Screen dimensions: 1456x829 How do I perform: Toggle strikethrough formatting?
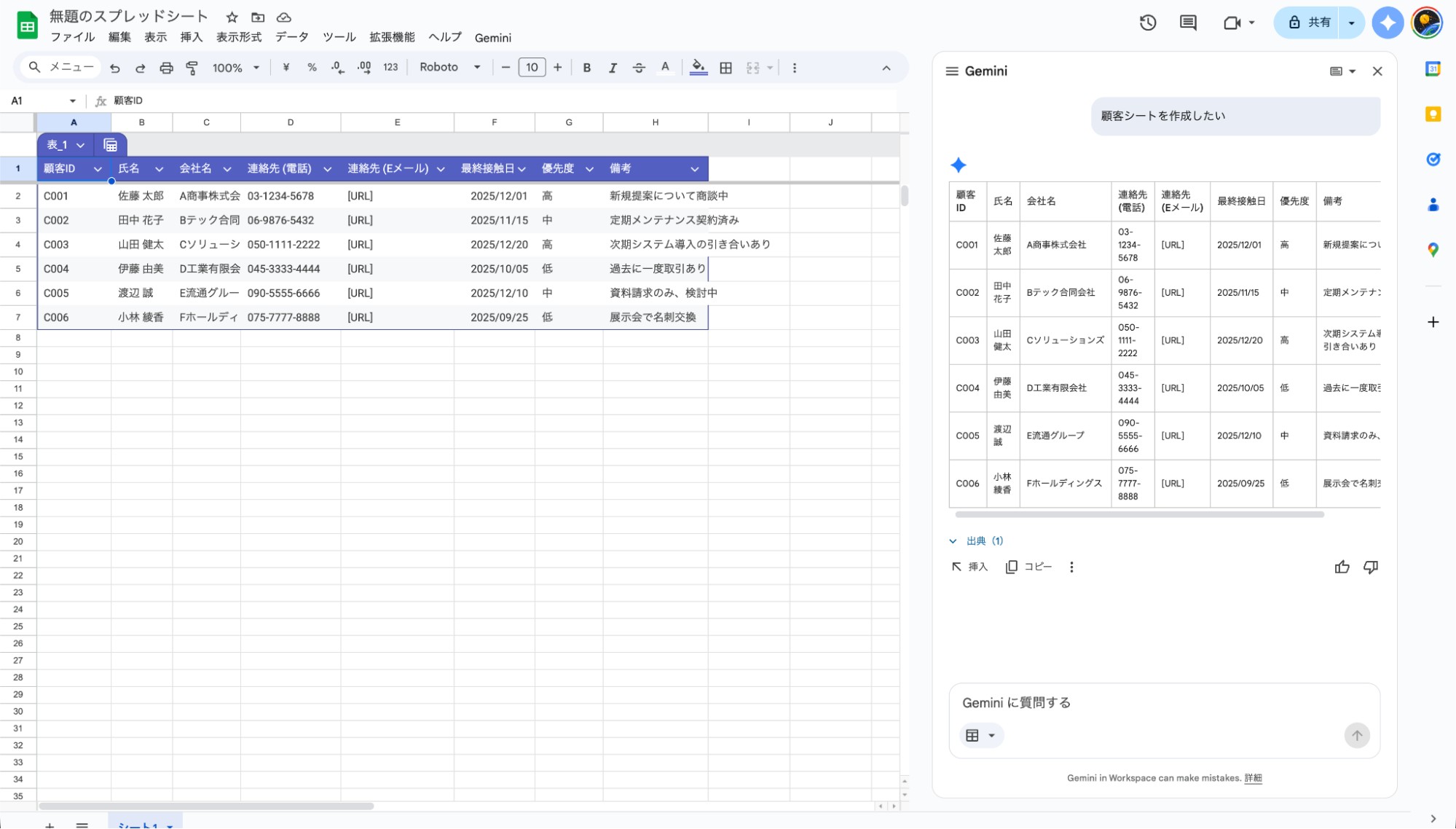639,67
